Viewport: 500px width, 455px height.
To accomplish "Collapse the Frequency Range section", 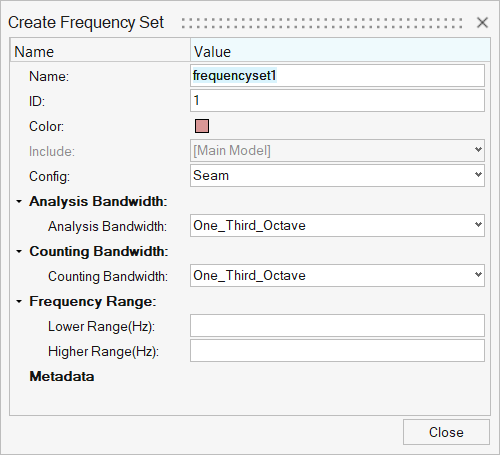I will (x=19, y=301).
